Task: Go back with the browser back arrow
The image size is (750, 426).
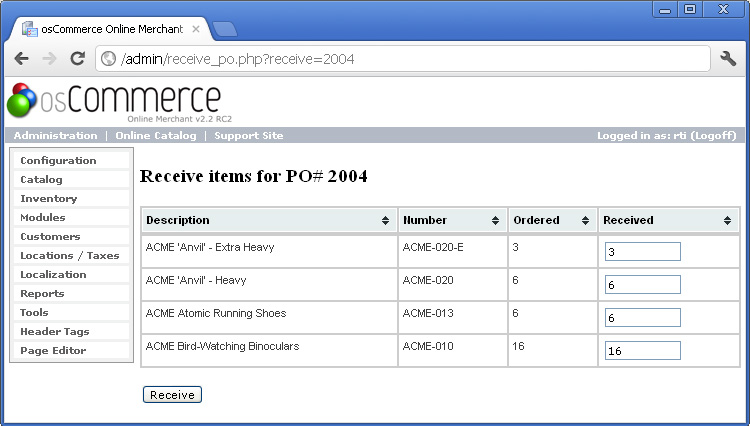Action: pyautogui.click(x=22, y=59)
